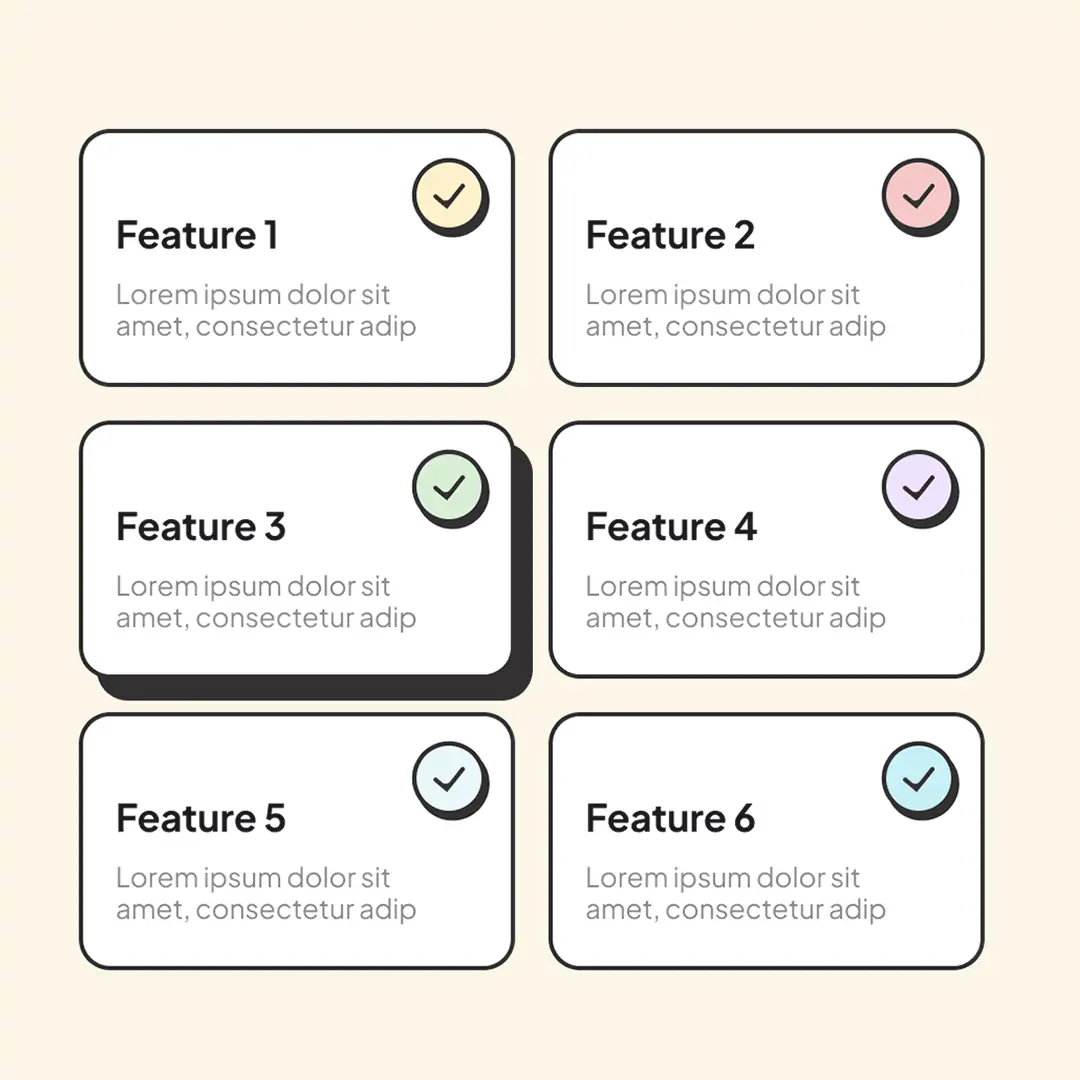Select the Feature 2 heading
1080x1080 pixels.
pos(670,235)
